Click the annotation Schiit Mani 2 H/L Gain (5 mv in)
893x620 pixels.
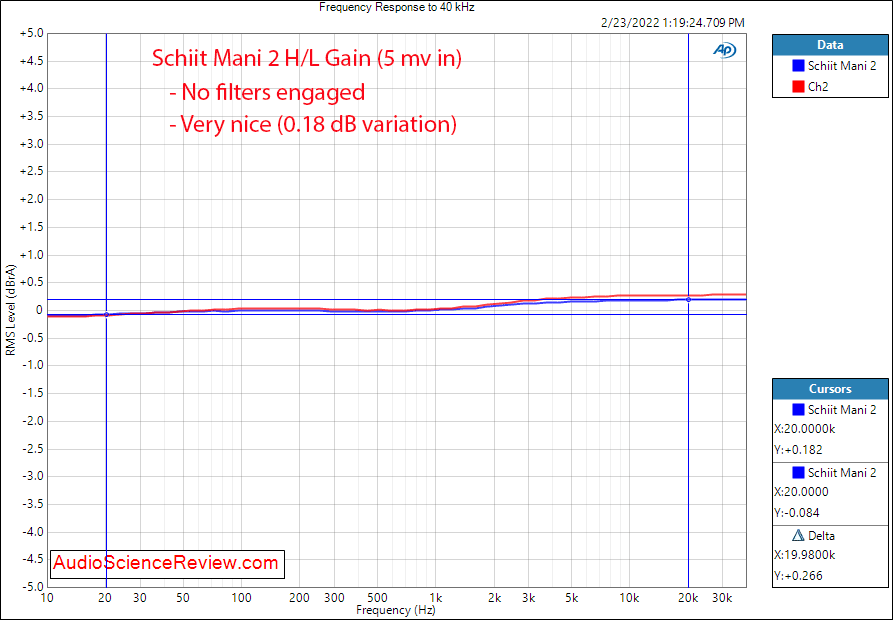click(x=307, y=58)
